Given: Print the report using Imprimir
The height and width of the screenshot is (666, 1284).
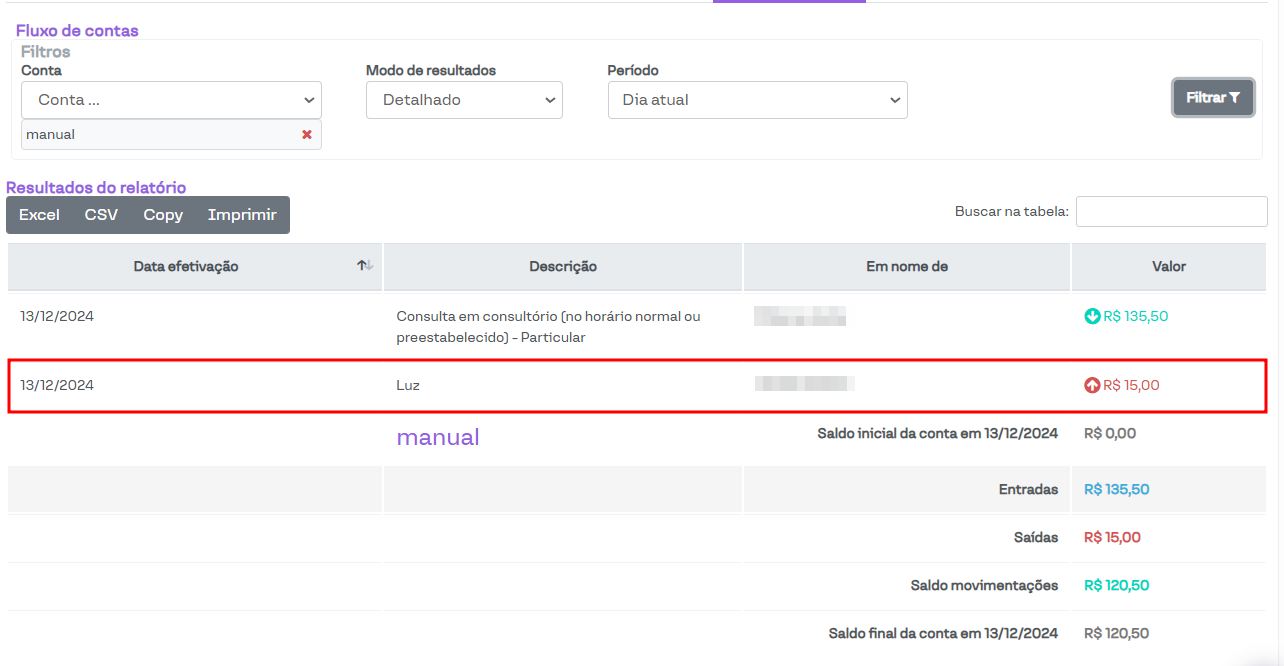Looking at the screenshot, I should click(242, 215).
